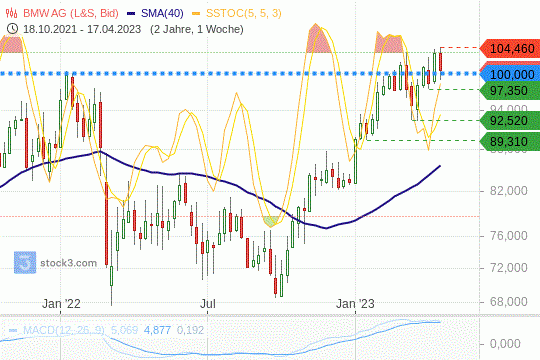Viewport: 540px width, 360px height.
Task: Select the BMW AG (L&S, Bid) legend label
Action: pyautogui.click(x=71, y=13)
